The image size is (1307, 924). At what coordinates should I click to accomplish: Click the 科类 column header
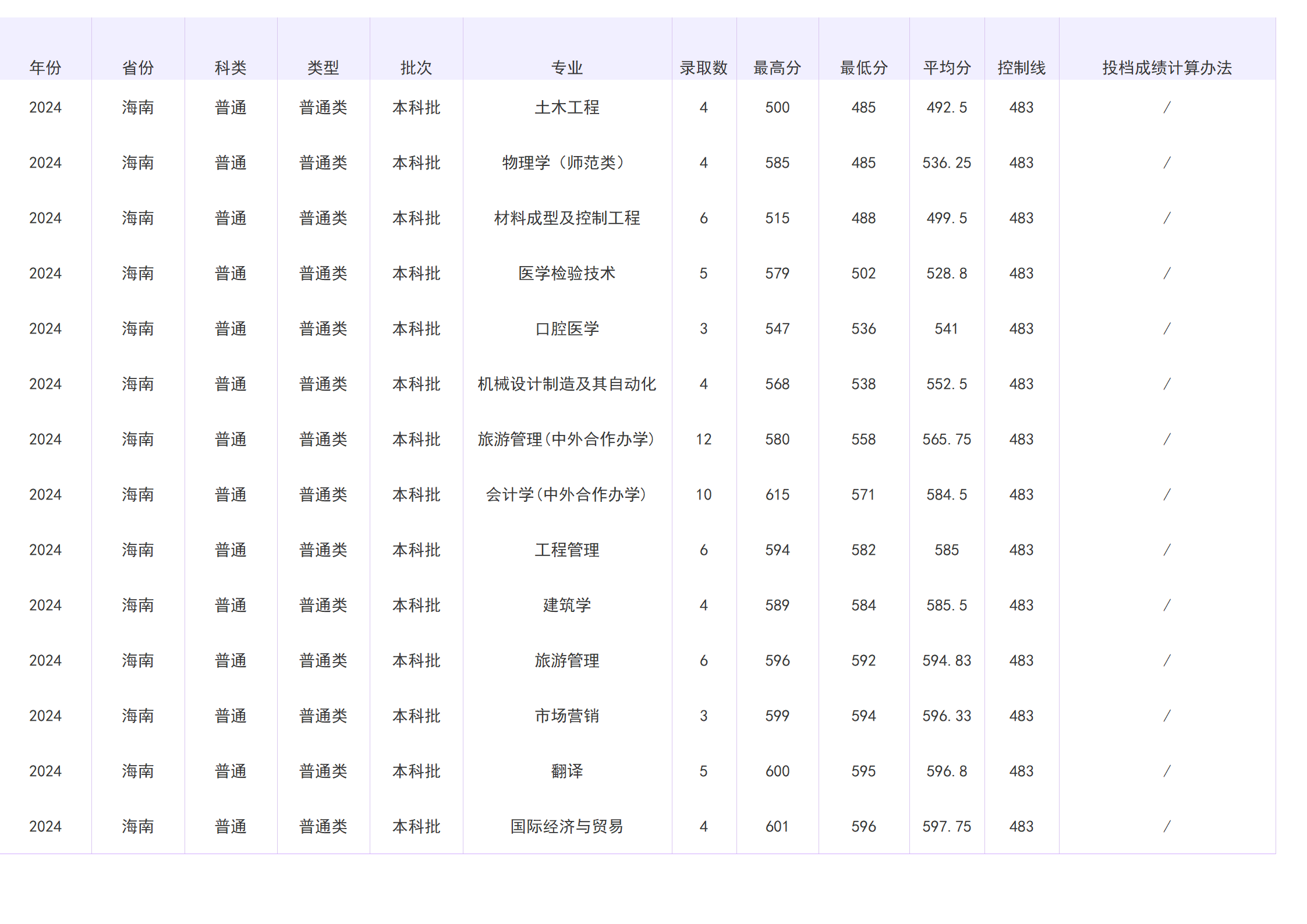tap(231, 67)
